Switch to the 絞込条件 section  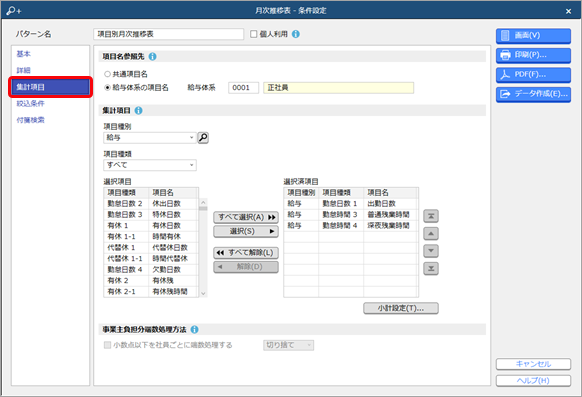[x=30, y=104]
